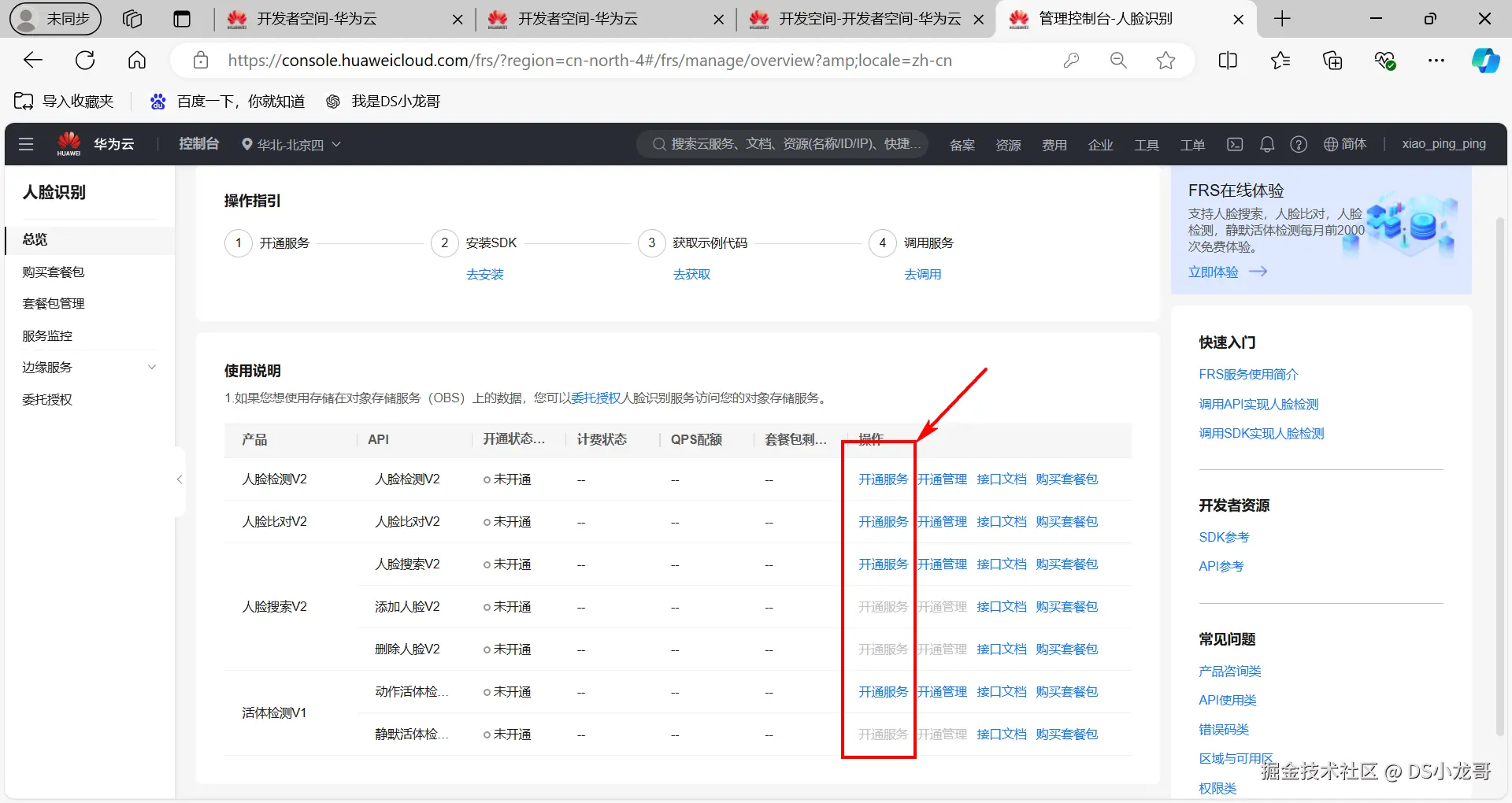Open browser split screen icon
This screenshot has height=803, width=1512.
pyautogui.click(x=1227, y=61)
